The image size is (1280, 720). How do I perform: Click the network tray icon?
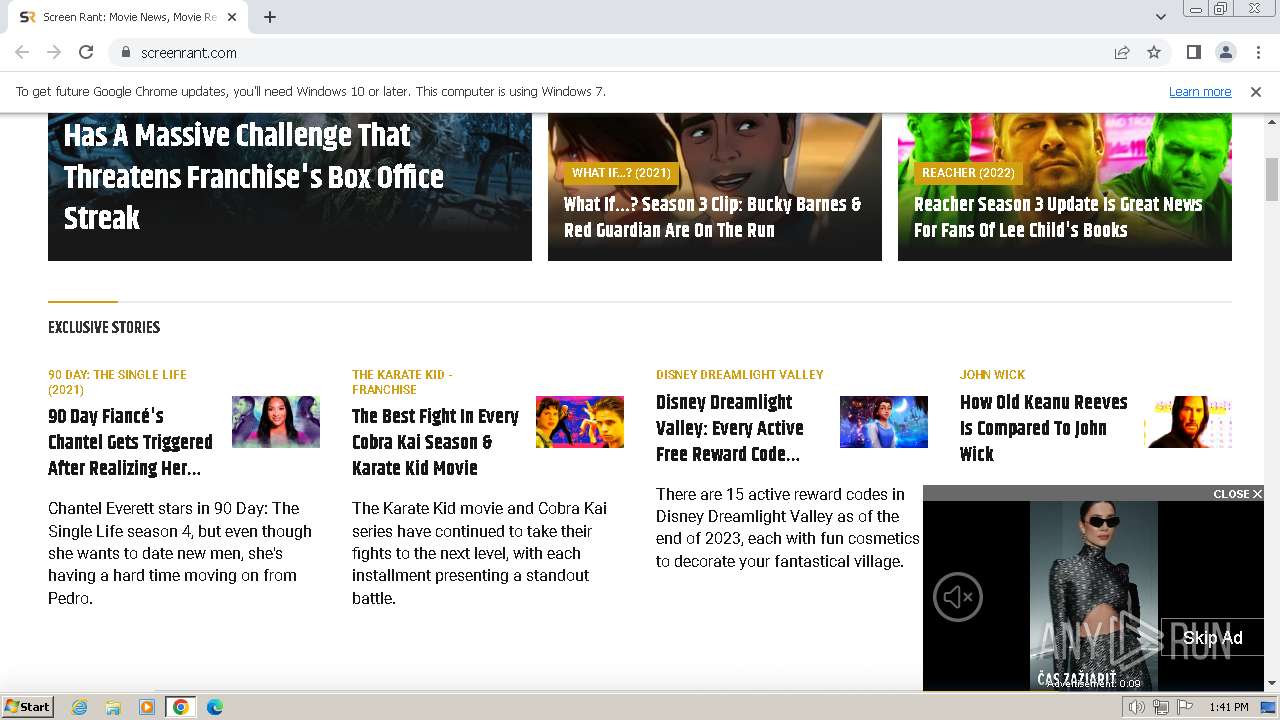1161,707
